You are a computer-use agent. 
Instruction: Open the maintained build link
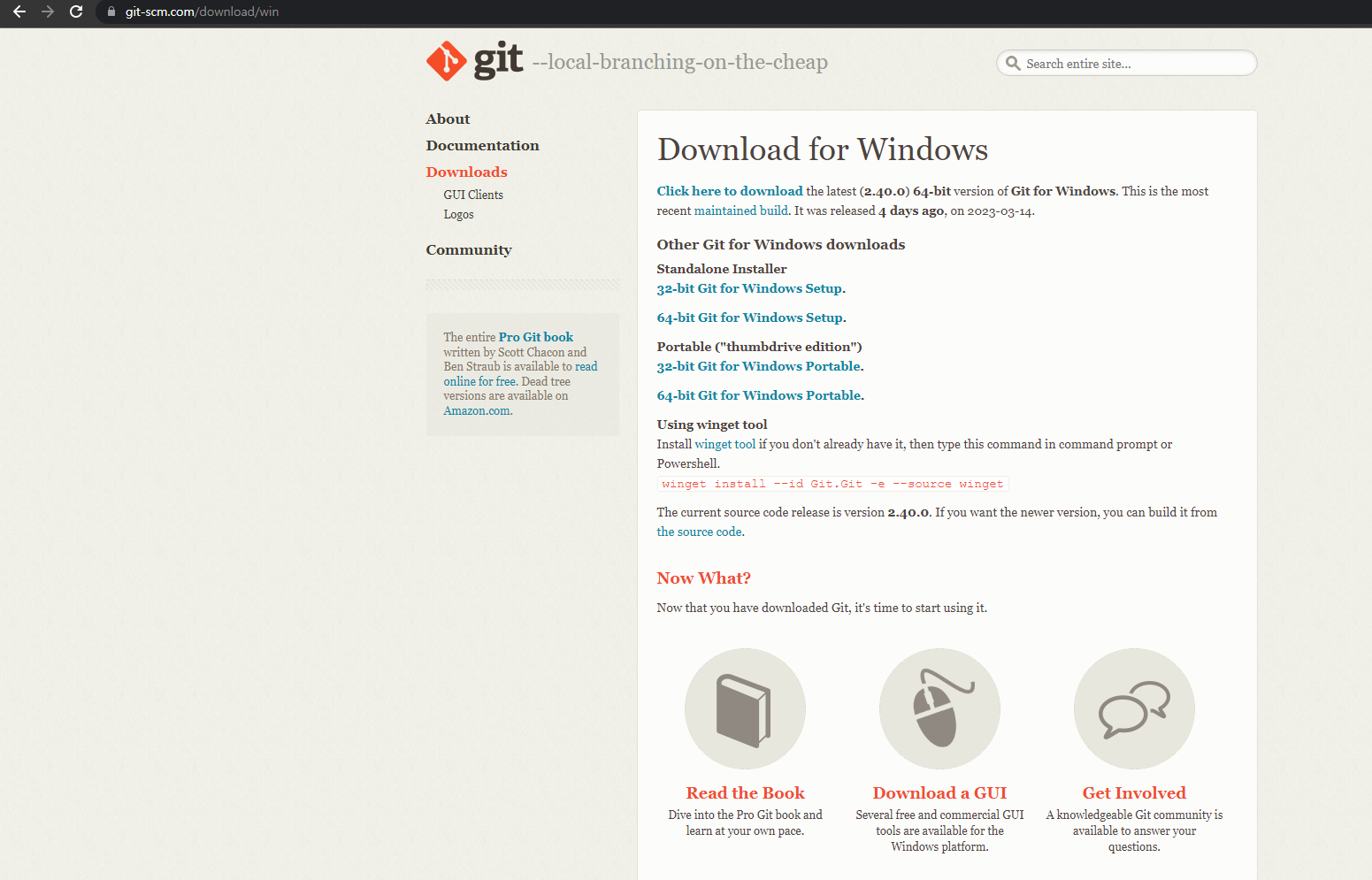pyautogui.click(x=740, y=210)
